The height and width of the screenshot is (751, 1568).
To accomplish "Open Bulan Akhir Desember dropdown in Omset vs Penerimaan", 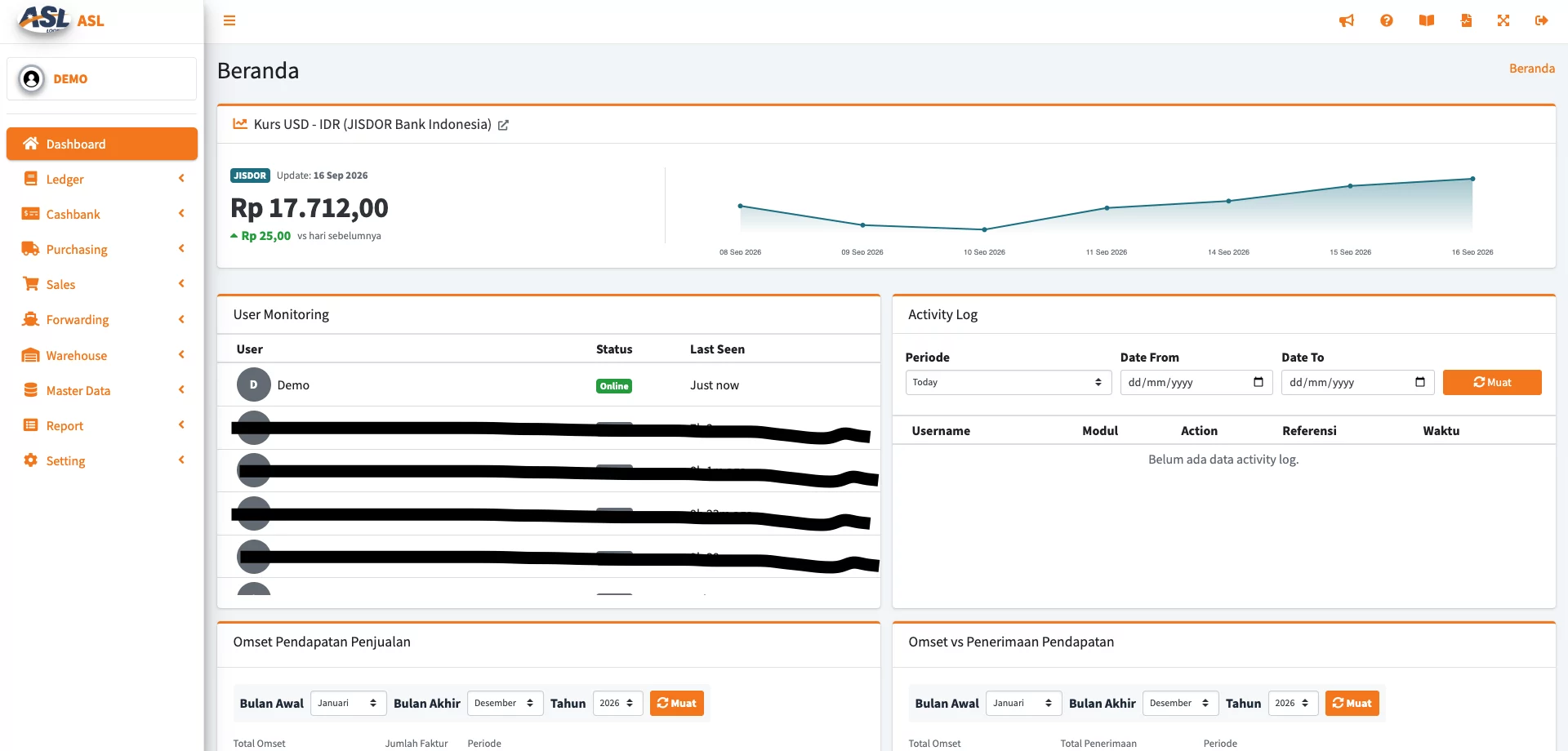I will point(1181,703).
